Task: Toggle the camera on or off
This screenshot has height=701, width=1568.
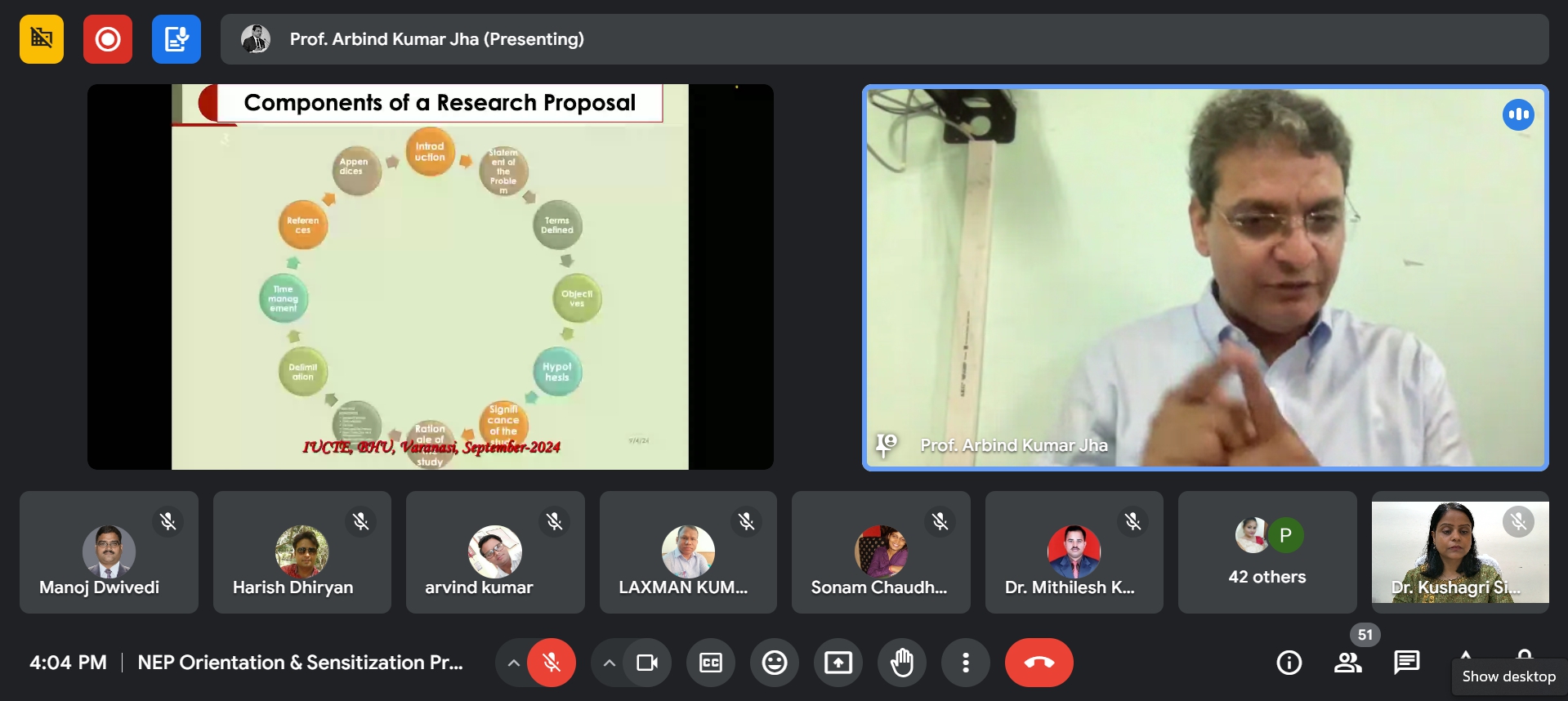Action: [x=647, y=663]
